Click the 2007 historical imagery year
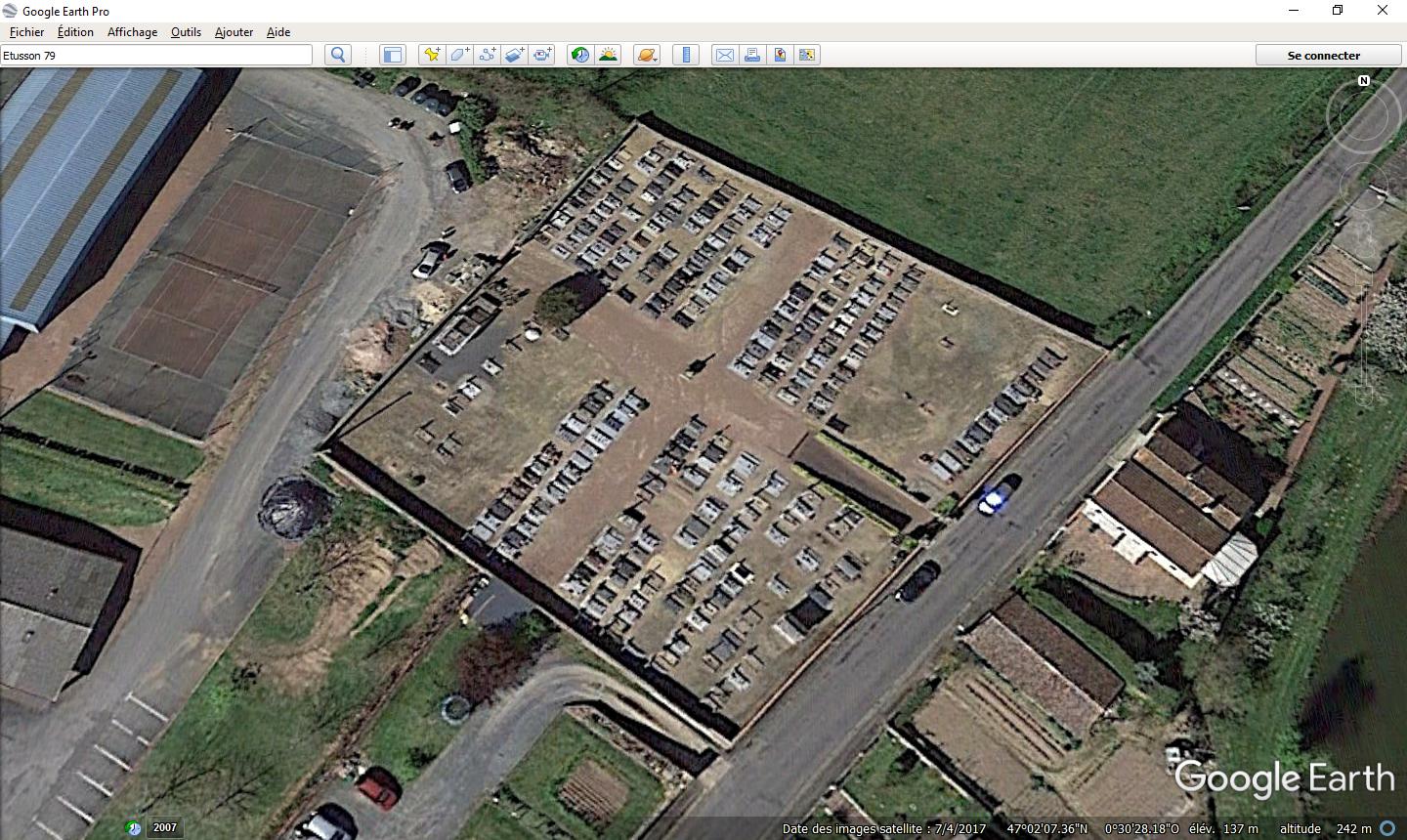The width and height of the screenshot is (1407, 840). point(165,827)
